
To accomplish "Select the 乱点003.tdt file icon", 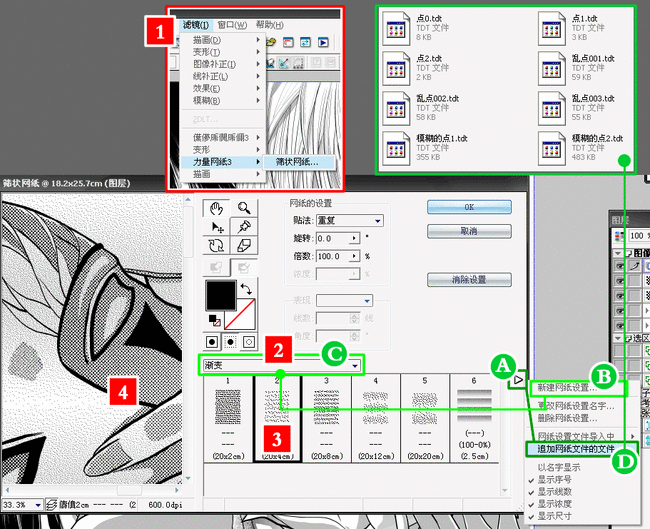I will pos(552,108).
